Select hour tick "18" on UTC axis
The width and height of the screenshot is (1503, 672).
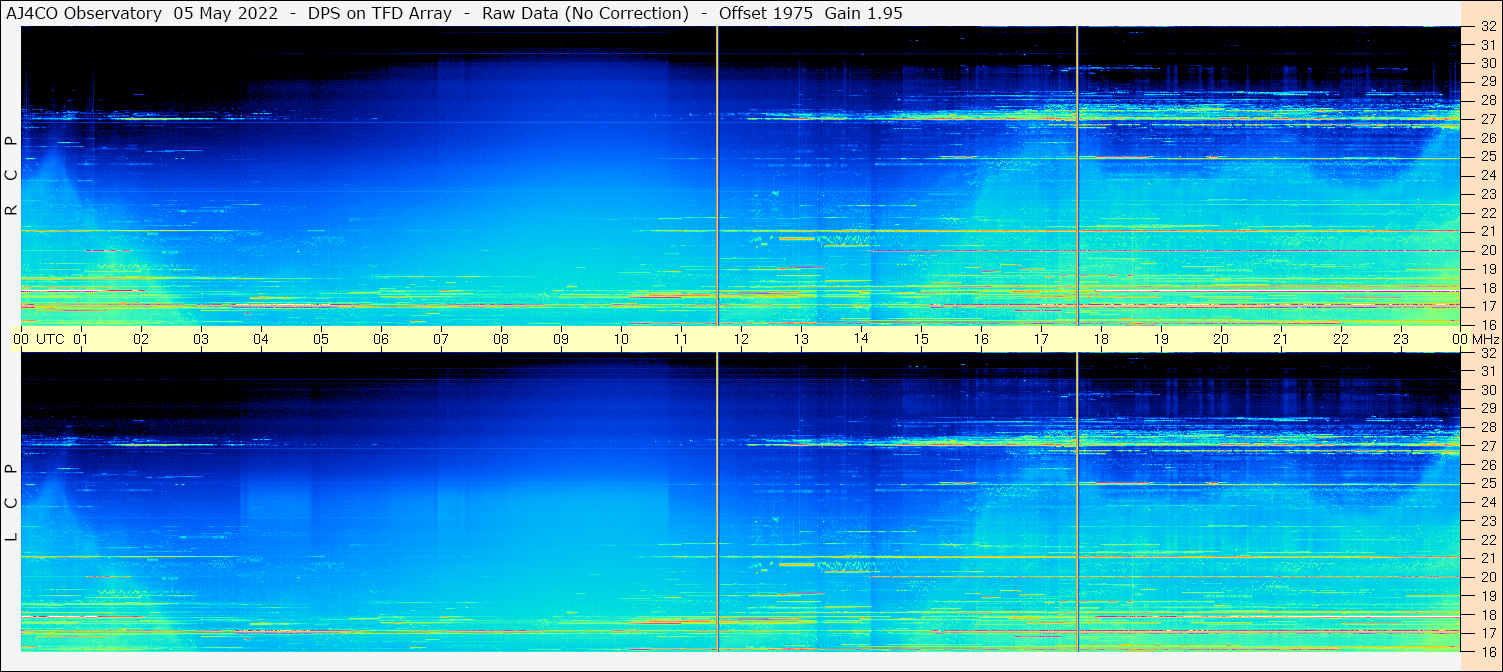(1101, 339)
